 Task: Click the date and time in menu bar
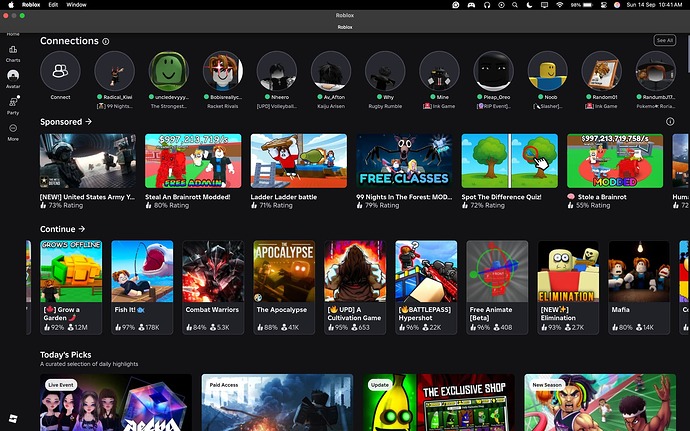click(654, 5)
